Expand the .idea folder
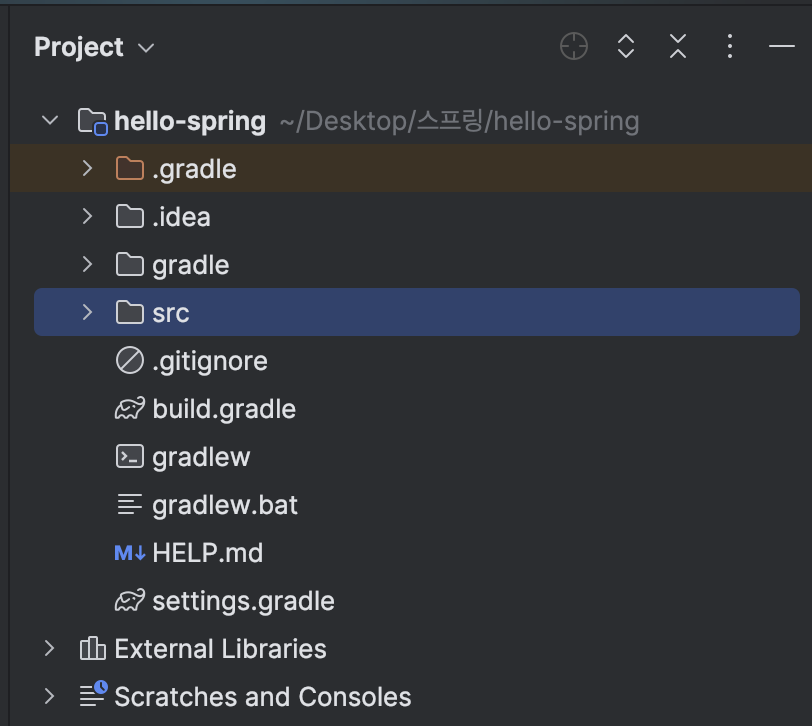Screen dimensions: 812x726 click(x=88, y=216)
